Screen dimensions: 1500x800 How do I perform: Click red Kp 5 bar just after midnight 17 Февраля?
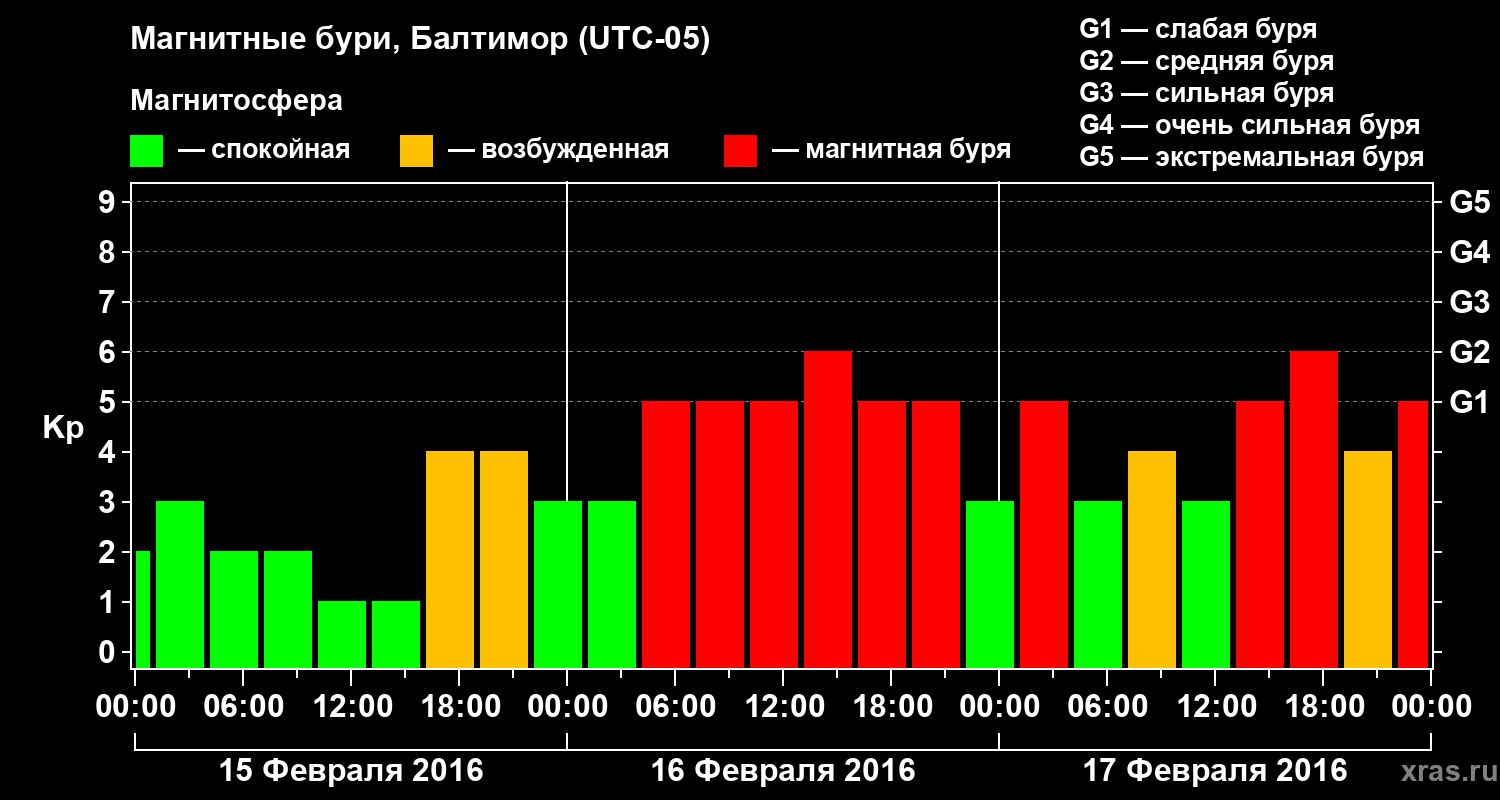click(x=1044, y=534)
